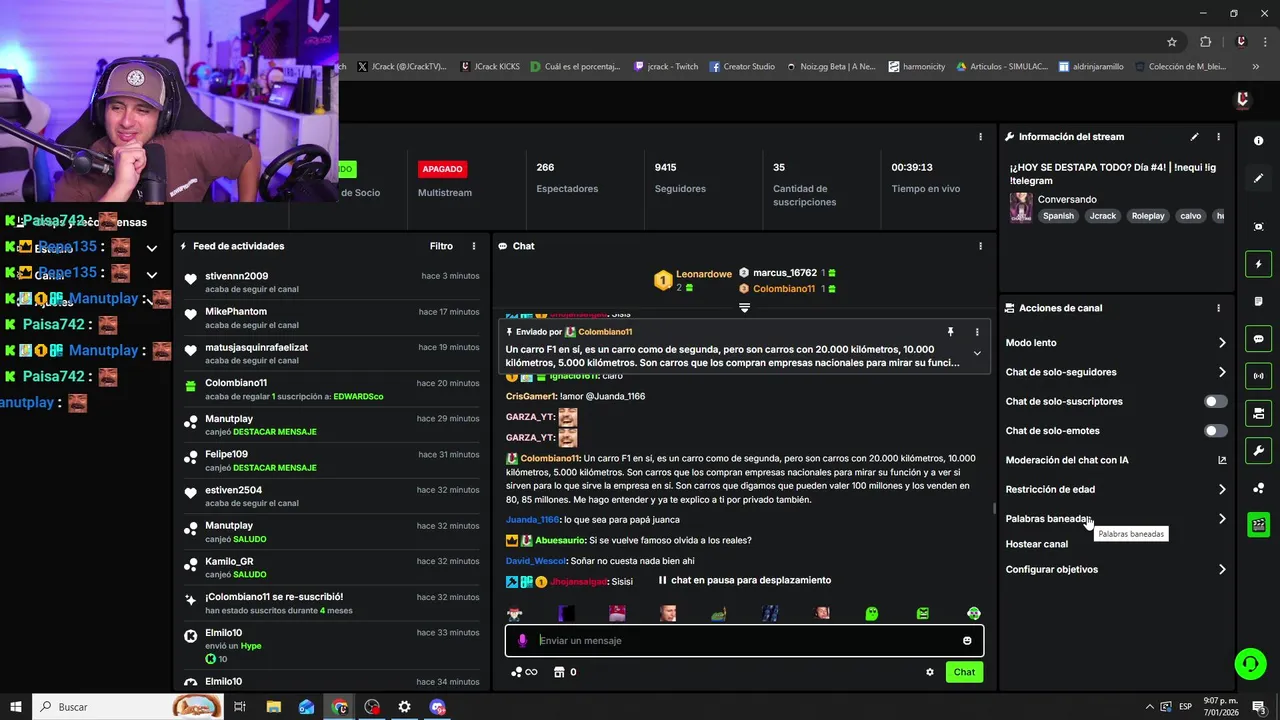Click the Spanish stream tag

point(1058,216)
